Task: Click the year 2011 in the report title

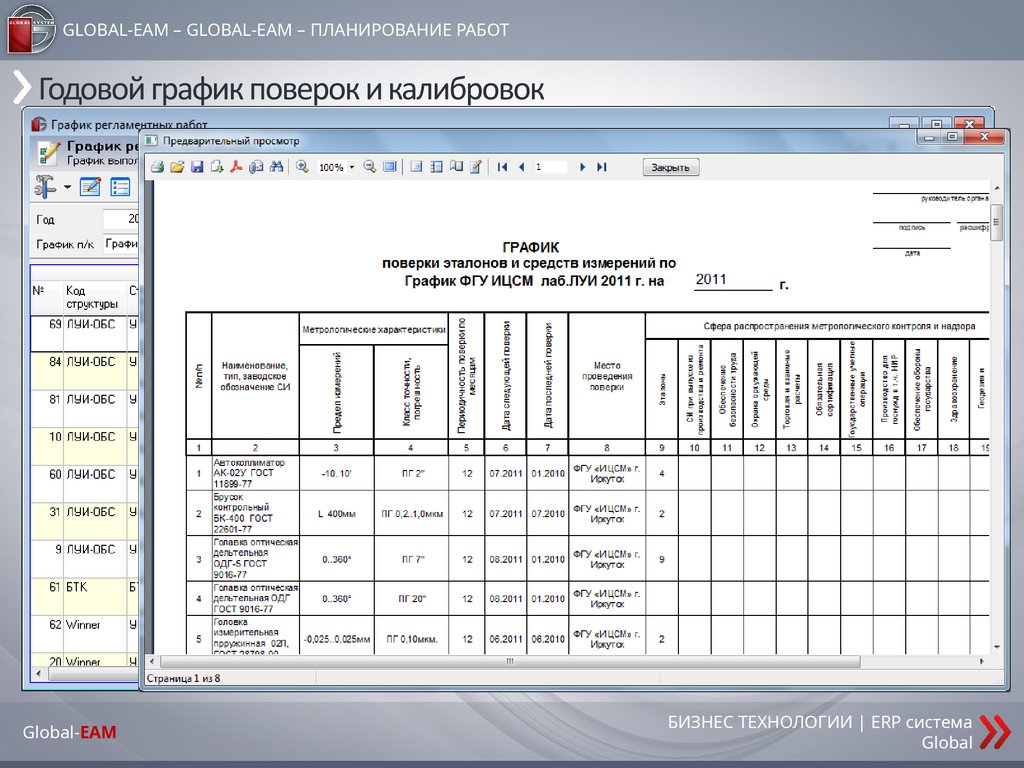Action: 711,280
